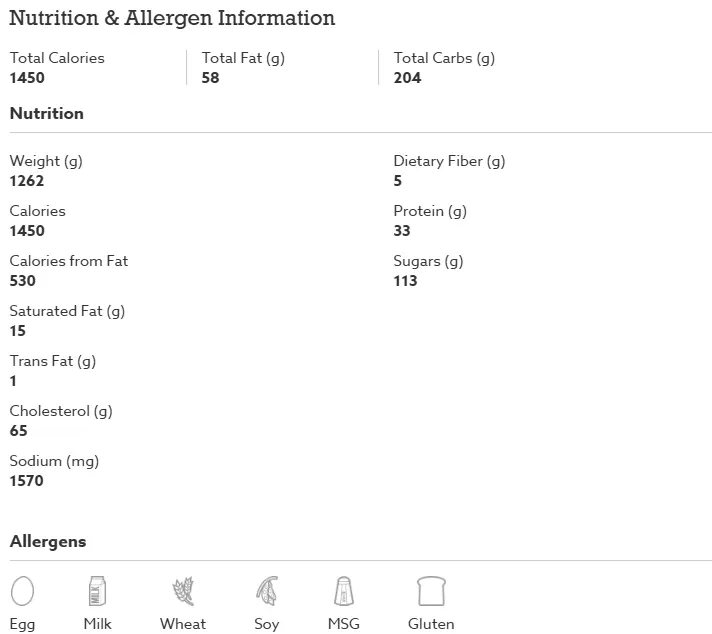
Task: Select the Weight value 1262
Action: pos(27,181)
